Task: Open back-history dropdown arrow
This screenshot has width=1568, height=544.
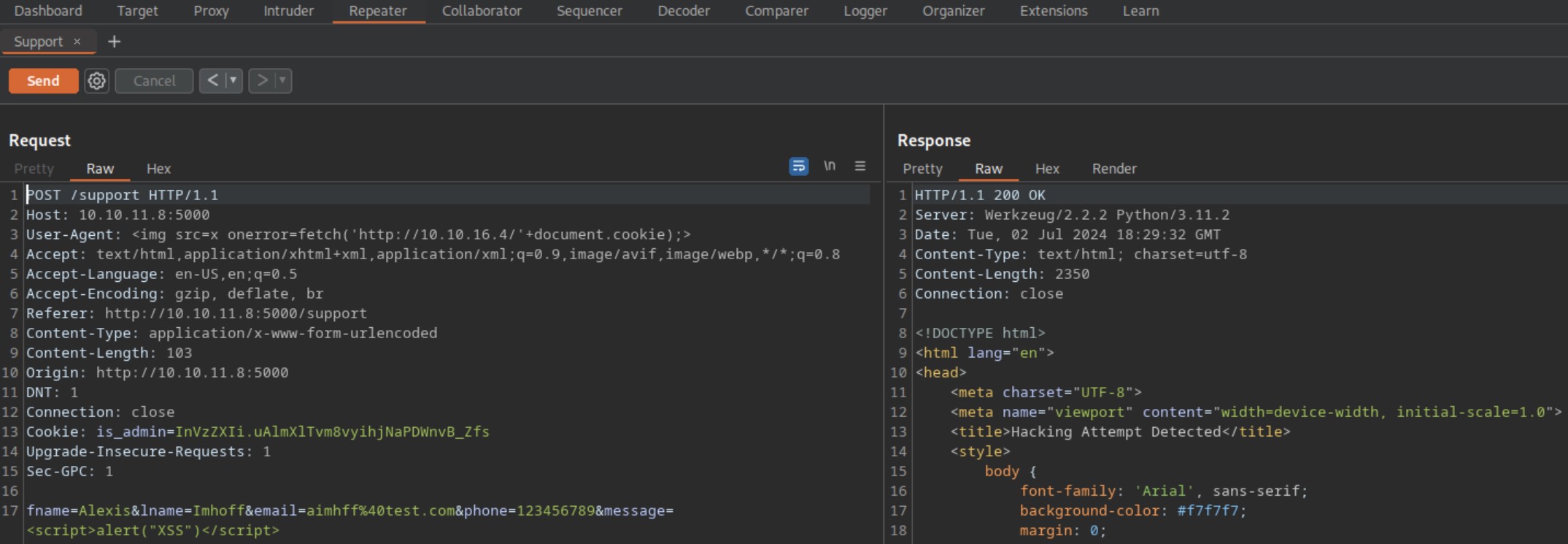Action: [233, 80]
